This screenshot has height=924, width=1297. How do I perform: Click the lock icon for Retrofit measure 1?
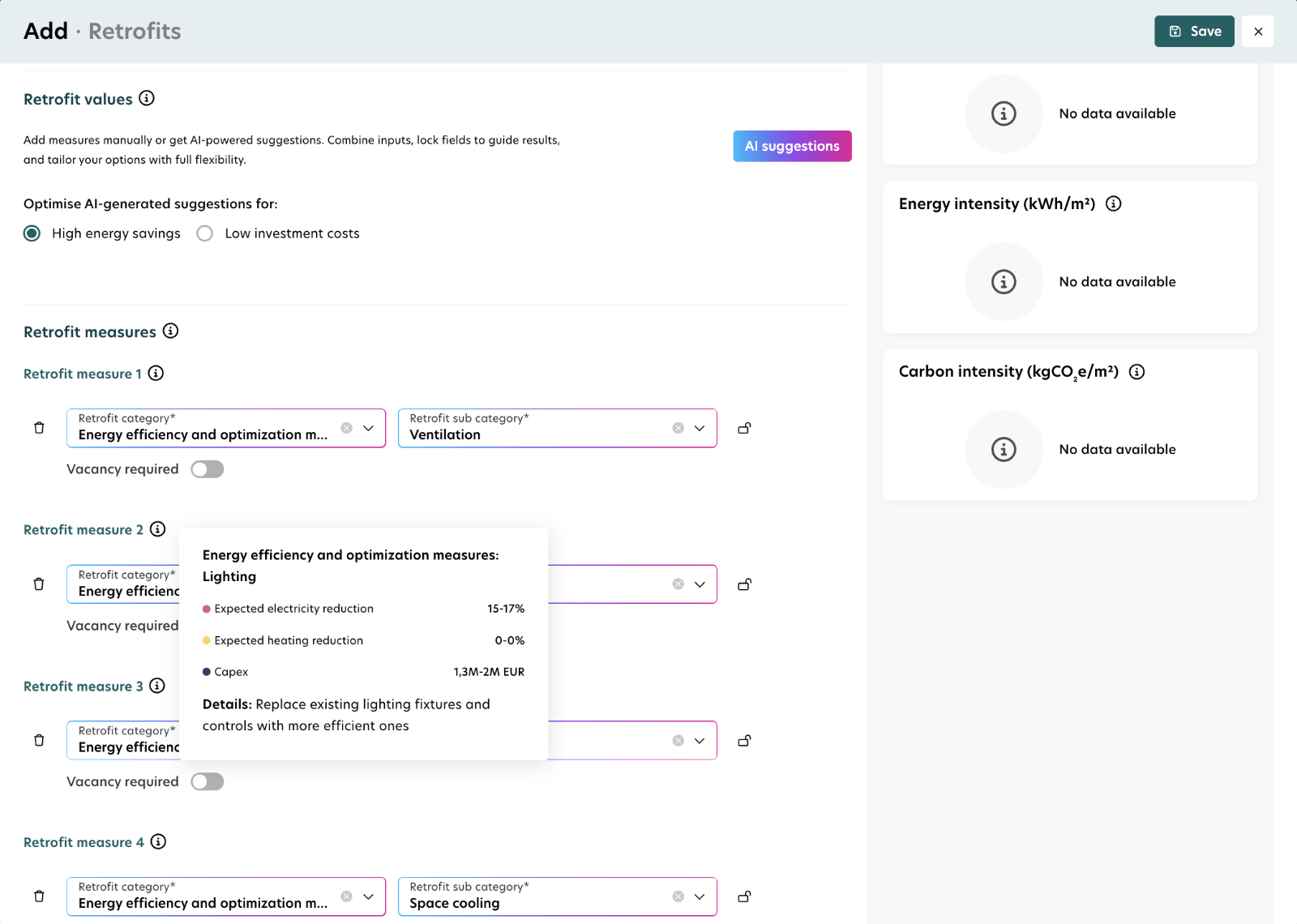(x=744, y=428)
